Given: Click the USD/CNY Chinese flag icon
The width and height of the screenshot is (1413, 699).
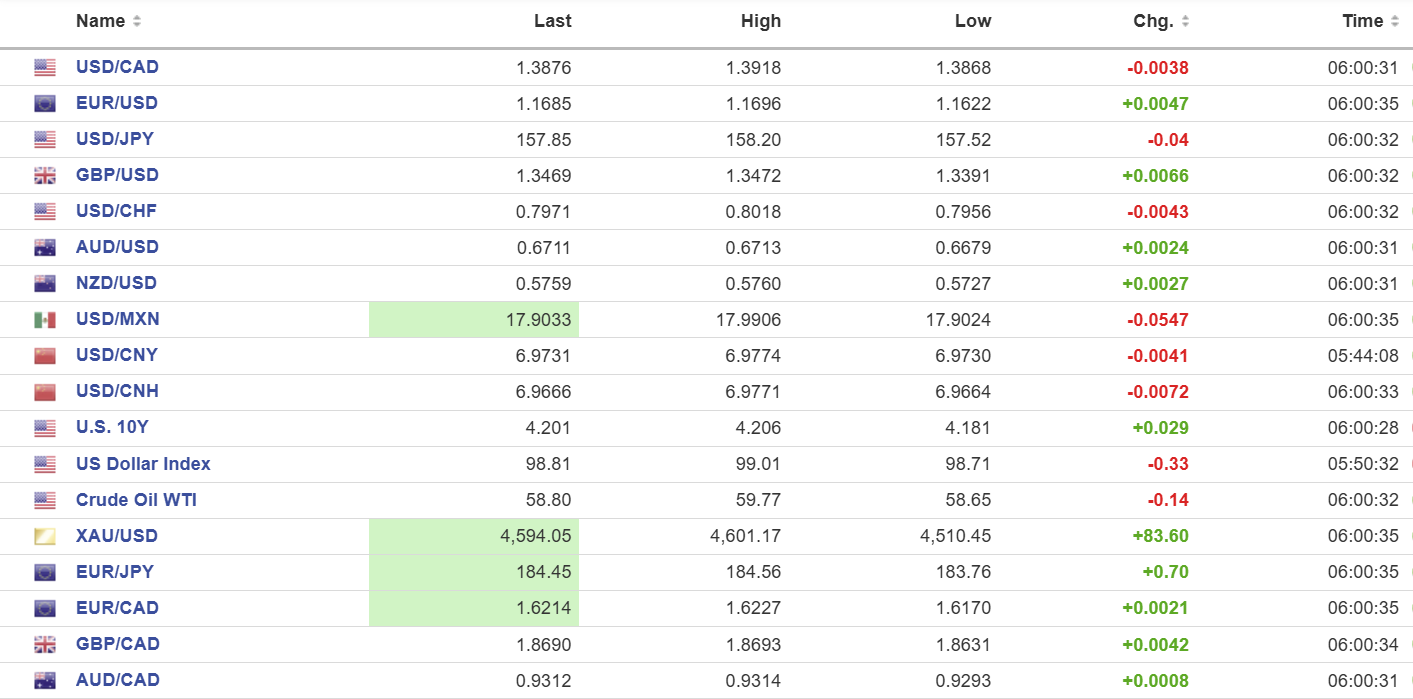Looking at the screenshot, I should click(45, 356).
